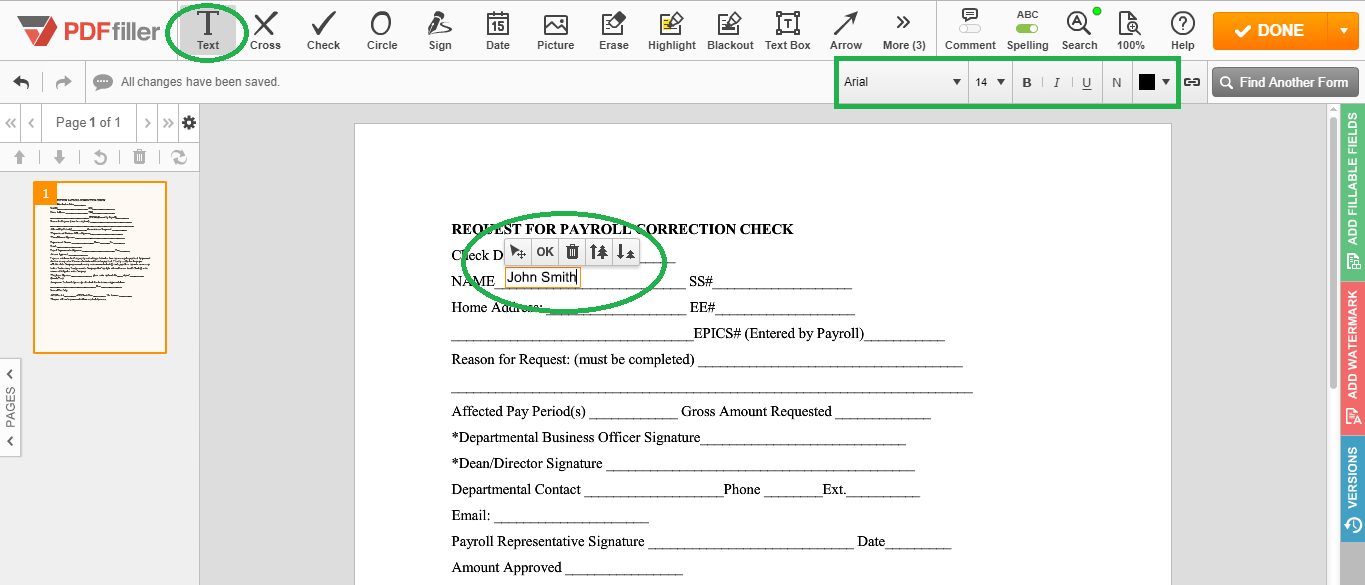Screen dimensions: 1365x585
Task: Select the Text tool
Action: (208, 30)
